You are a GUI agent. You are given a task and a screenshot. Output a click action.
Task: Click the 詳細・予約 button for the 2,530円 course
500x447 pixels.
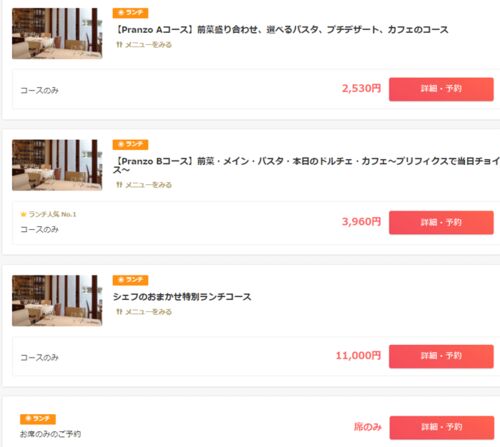[441, 89]
